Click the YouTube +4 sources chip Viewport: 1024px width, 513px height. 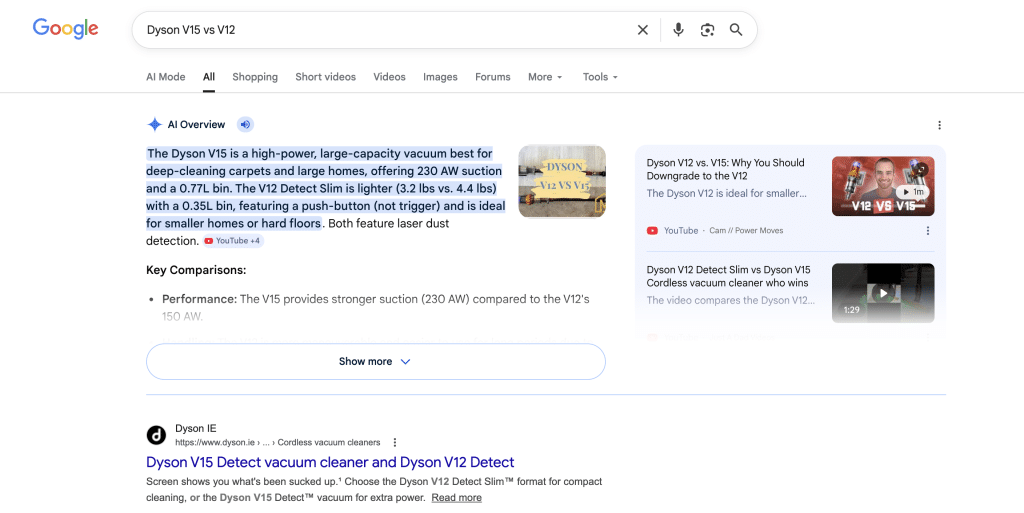233,241
